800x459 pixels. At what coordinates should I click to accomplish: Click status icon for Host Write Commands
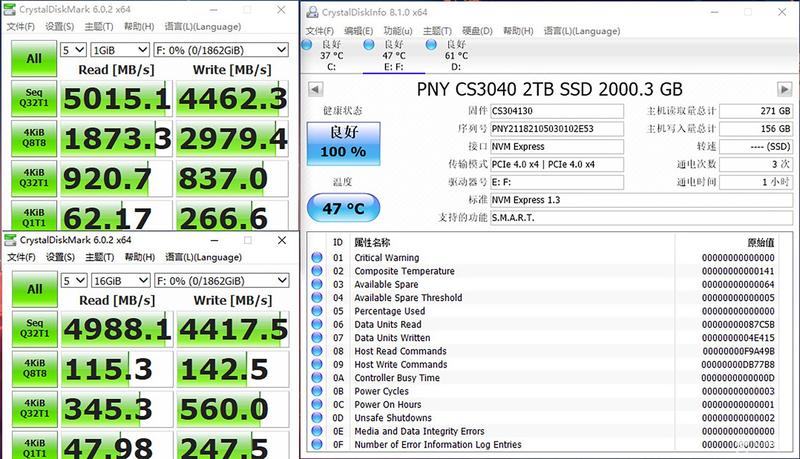317,364
